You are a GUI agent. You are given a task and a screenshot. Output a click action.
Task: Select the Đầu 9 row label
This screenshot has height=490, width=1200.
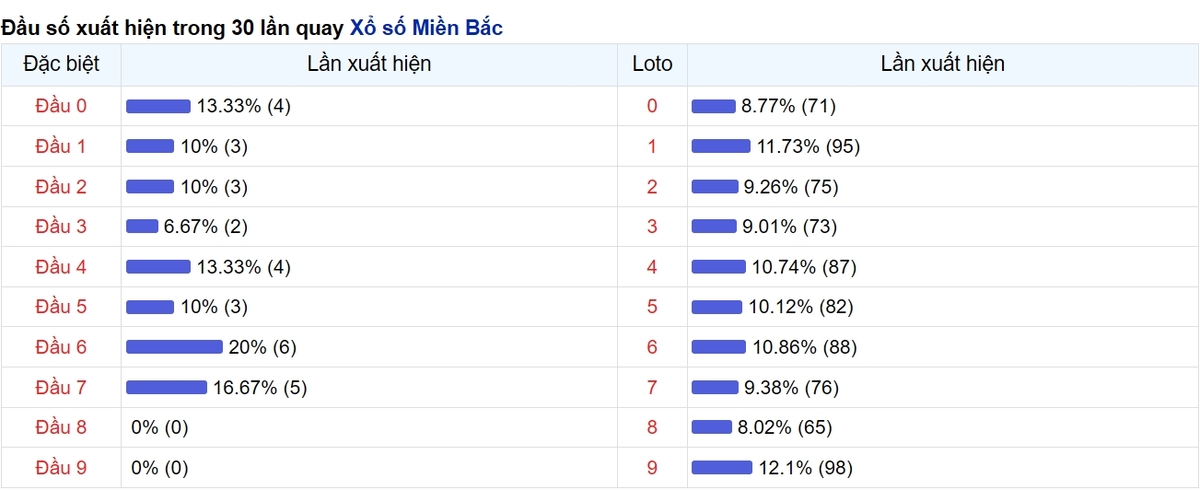coord(61,467)
